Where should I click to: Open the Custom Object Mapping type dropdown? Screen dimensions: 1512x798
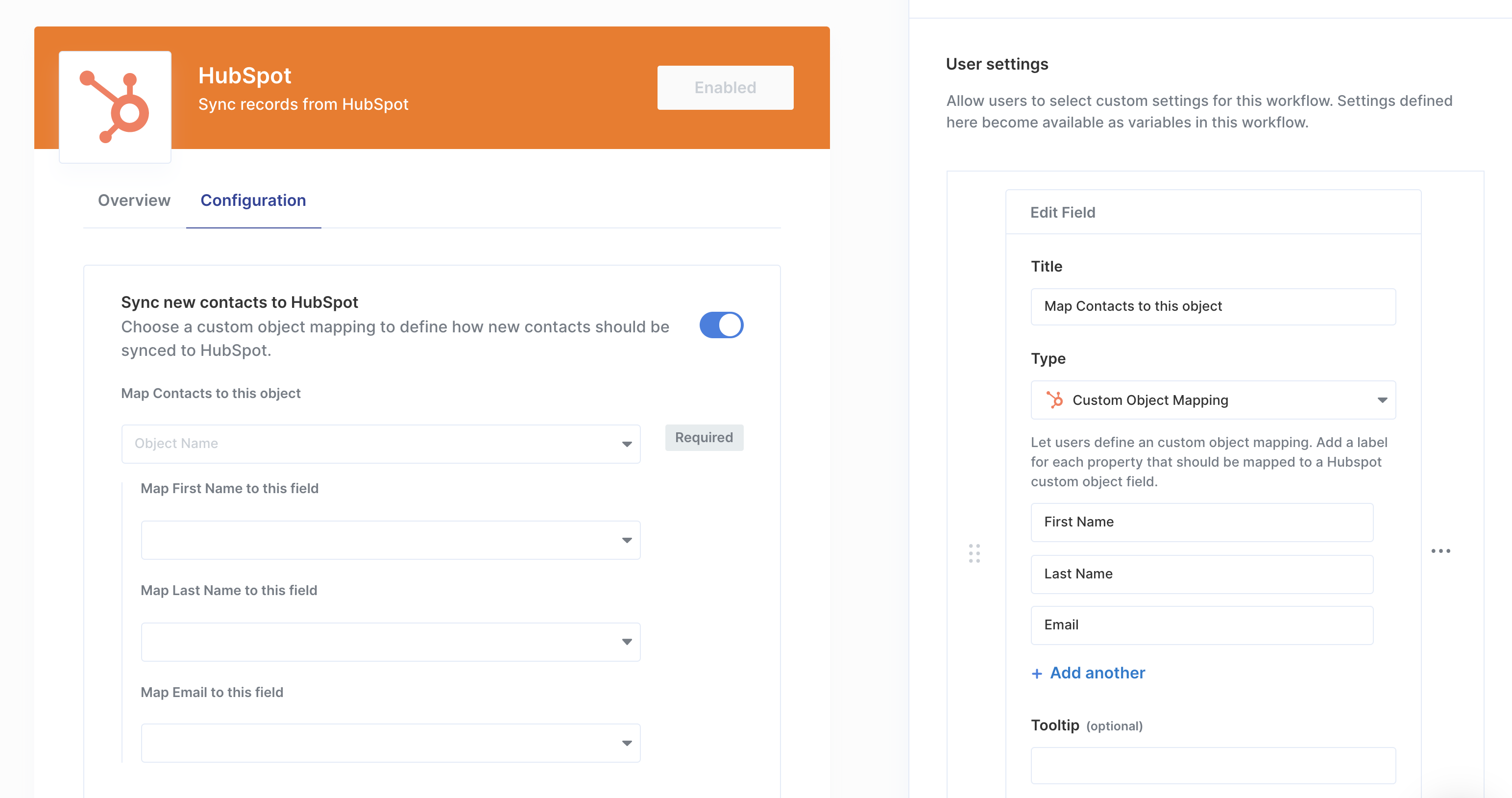[1213, 400]
